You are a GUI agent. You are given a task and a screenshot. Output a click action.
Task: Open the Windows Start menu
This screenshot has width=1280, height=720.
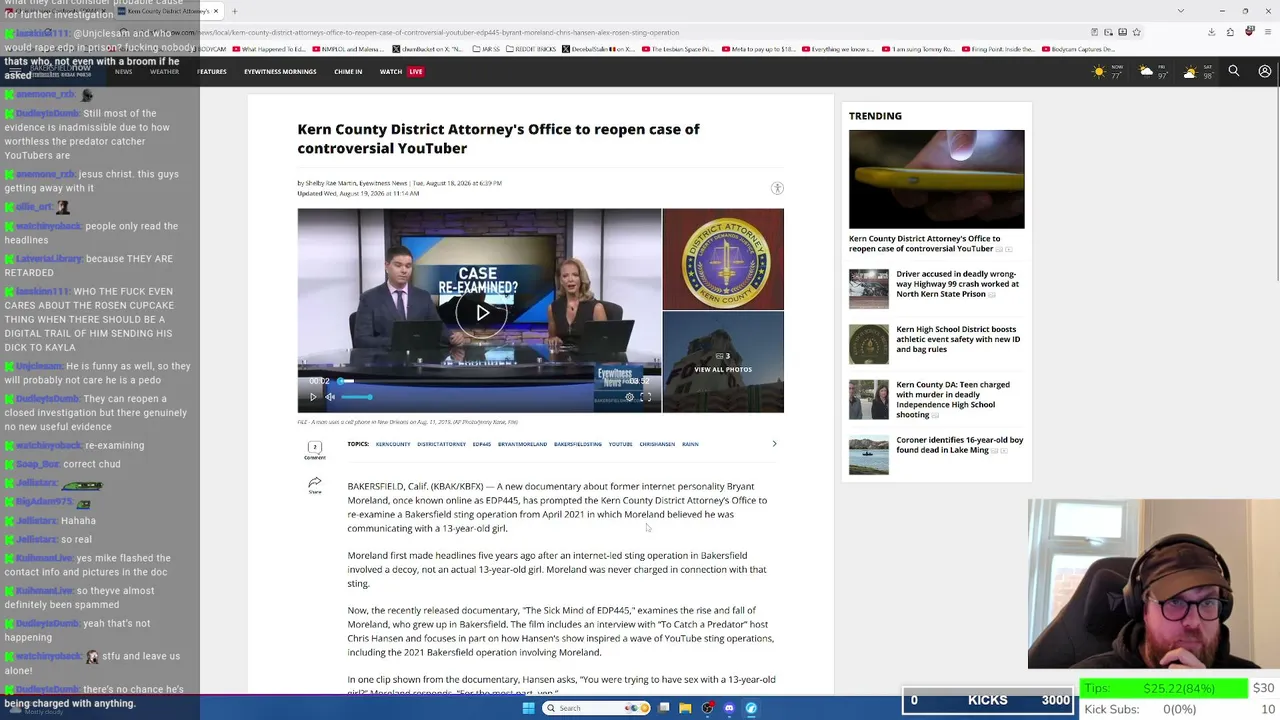528,708
